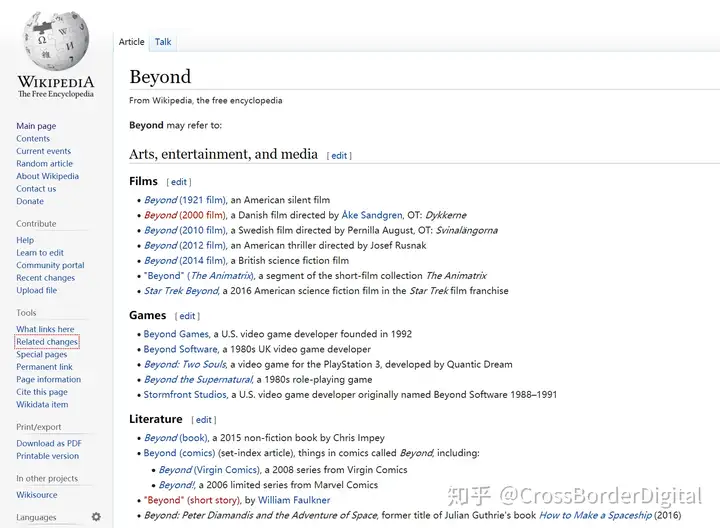Screen dimensions: 720x528
Task: Go to Contents in the sidebar
Action: coord(33,138)
